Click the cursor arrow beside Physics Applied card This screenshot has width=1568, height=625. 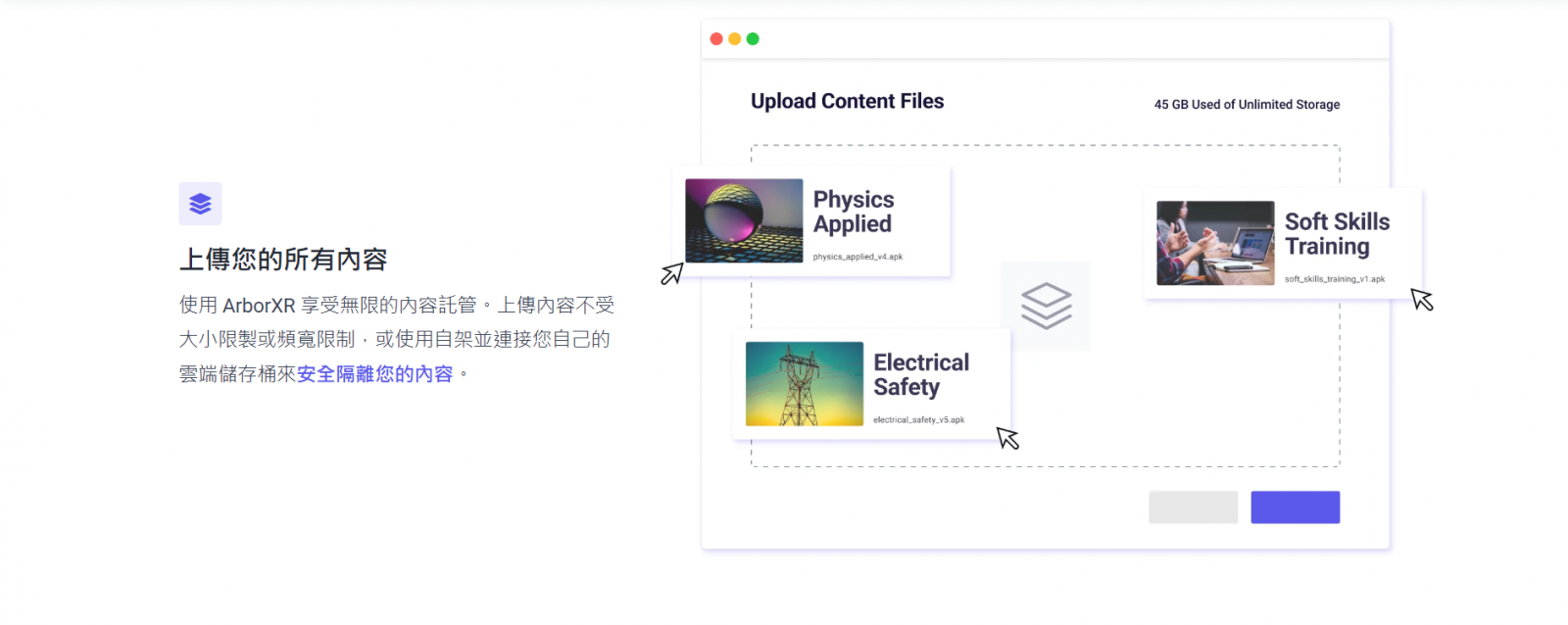pos(671,273)
